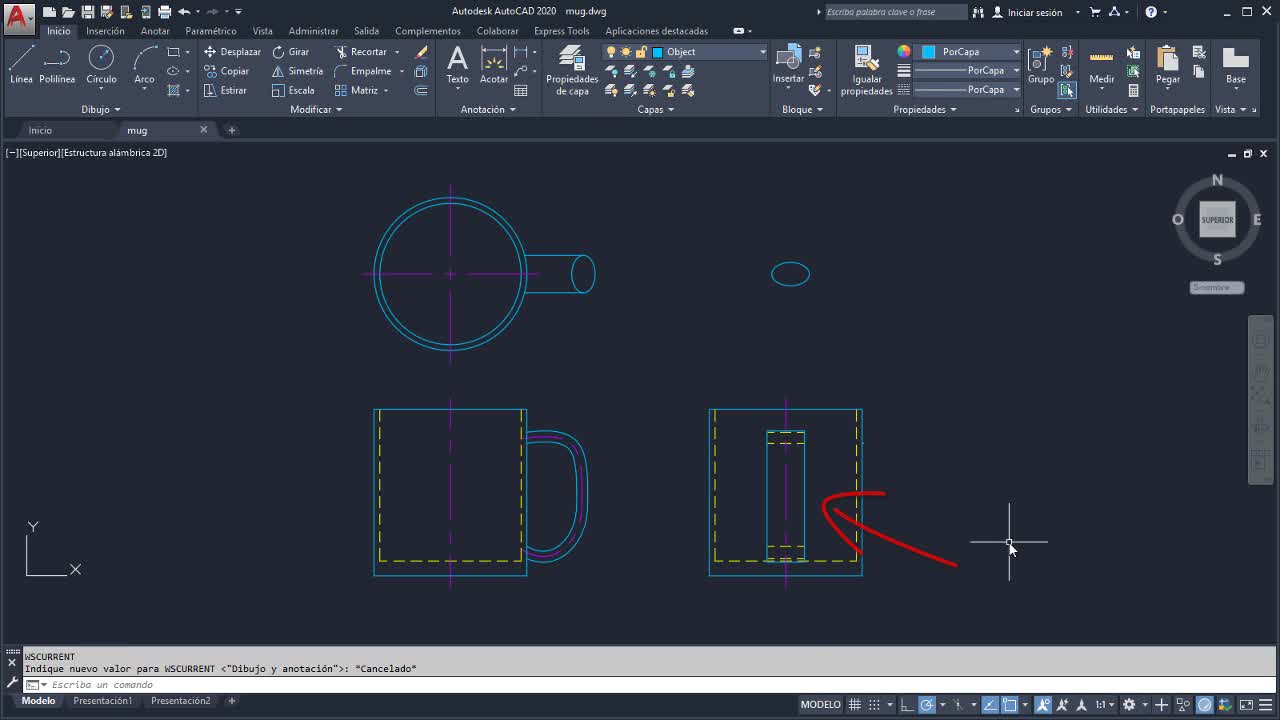Click the MODELO status bar button
Viewport: 1280px width, 720px height.
pos(820,704)
